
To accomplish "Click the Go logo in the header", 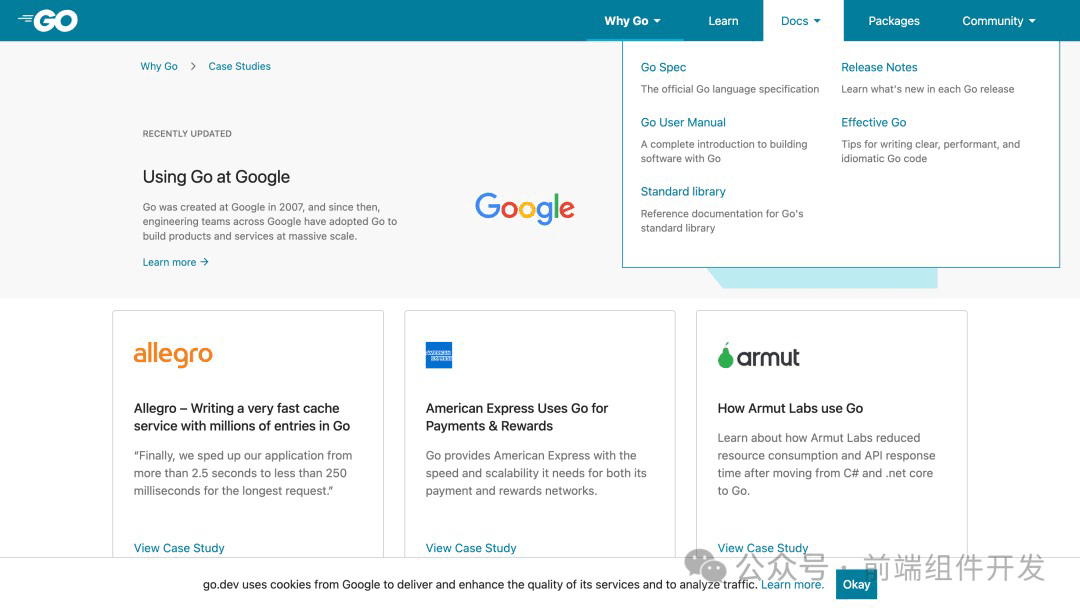I will pyautogui.click(x=48, y=21).
